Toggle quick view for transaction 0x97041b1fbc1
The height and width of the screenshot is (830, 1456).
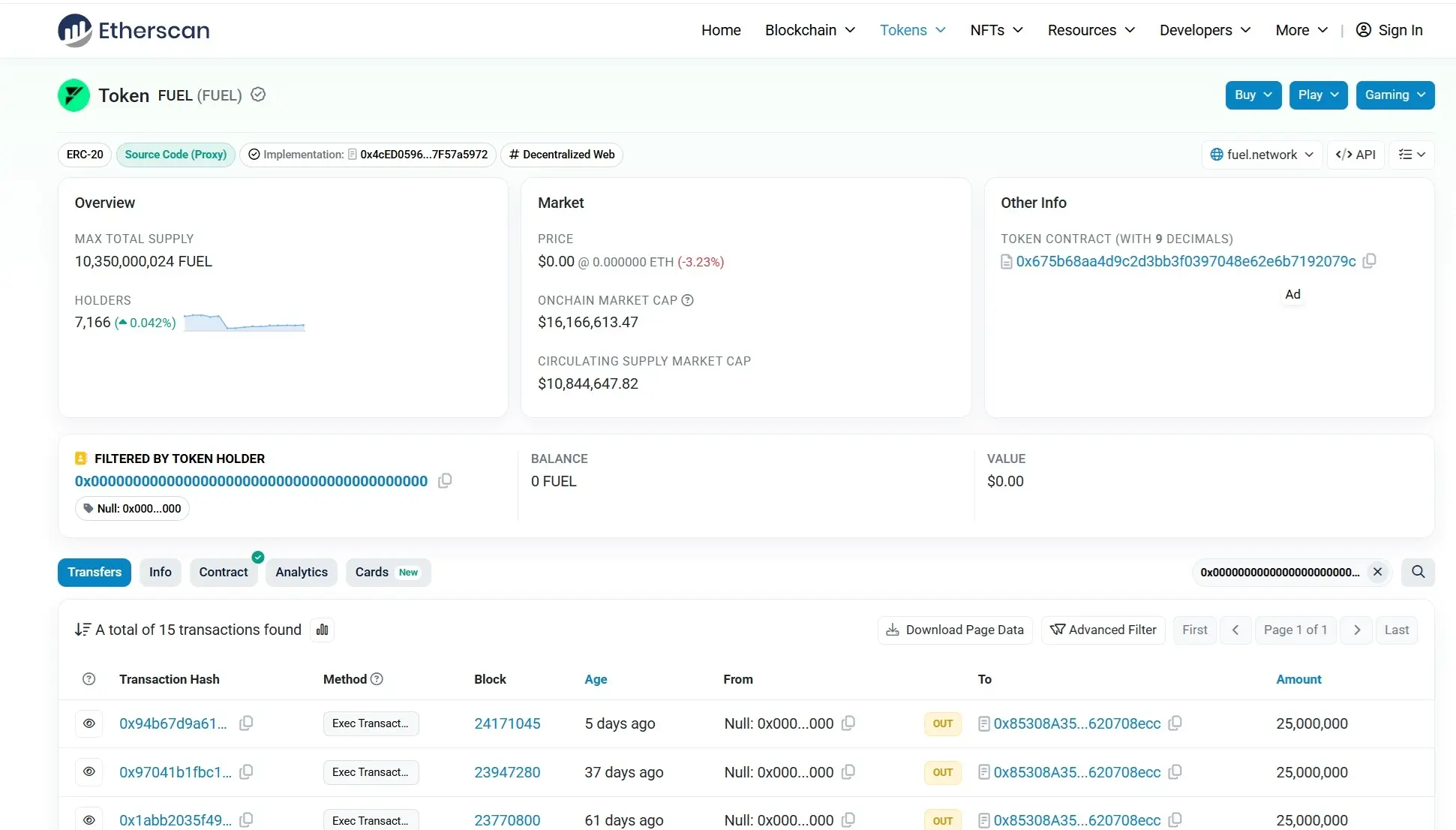89,772
